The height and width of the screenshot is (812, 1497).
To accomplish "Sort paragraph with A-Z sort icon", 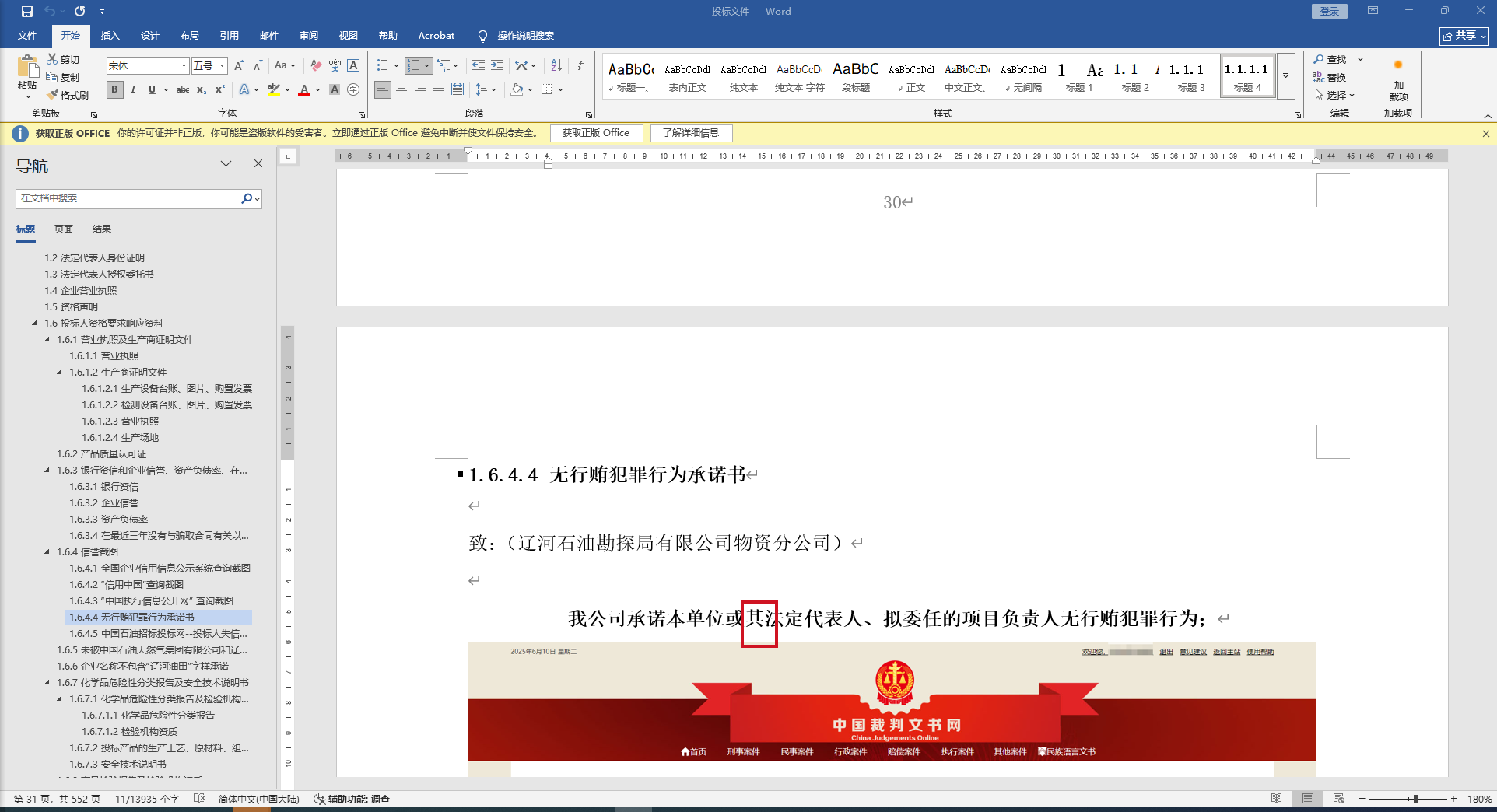I will click(556, 65).
